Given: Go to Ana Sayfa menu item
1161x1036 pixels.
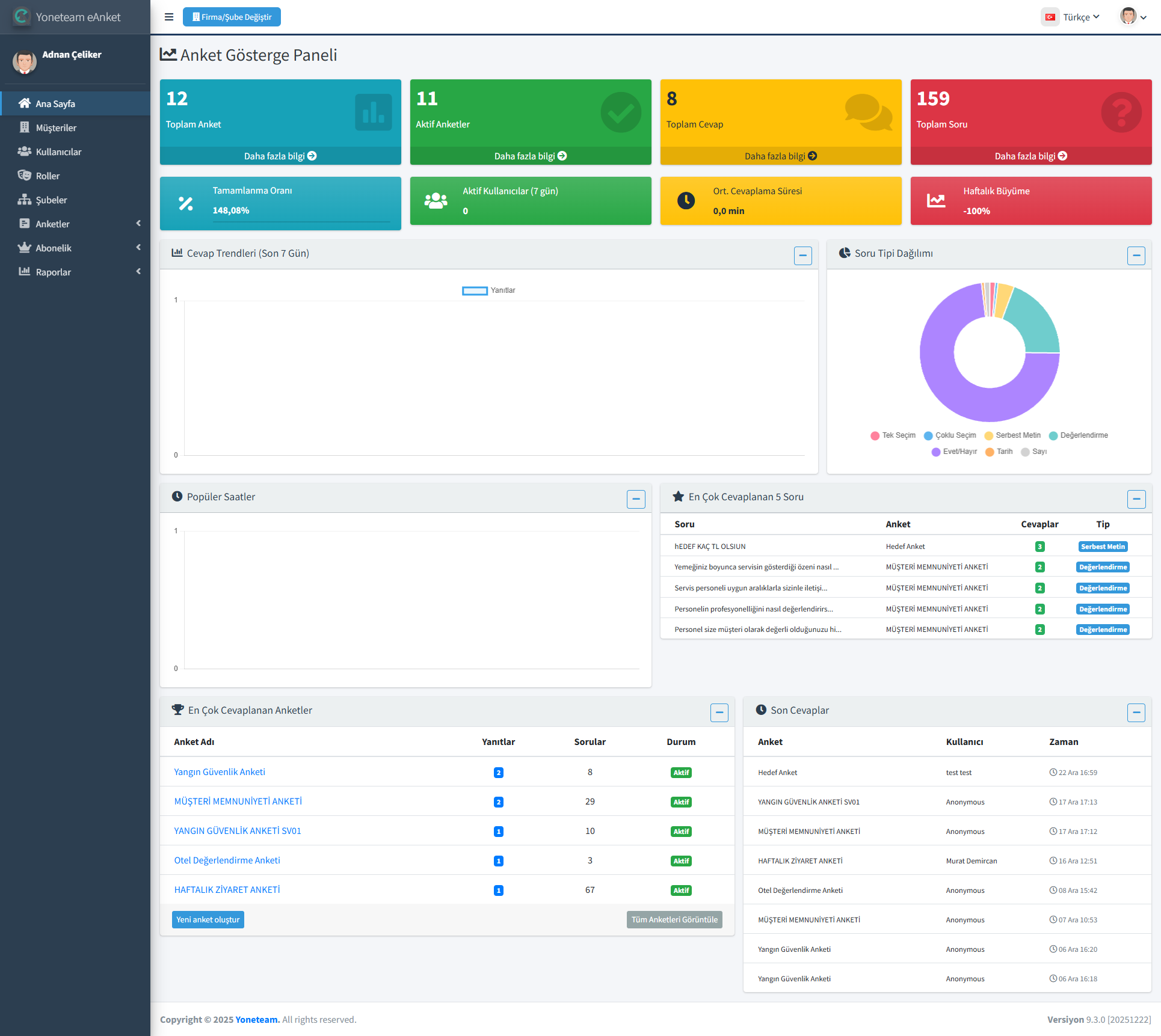Looking at the screenshot, I should [x=55, y=103].
